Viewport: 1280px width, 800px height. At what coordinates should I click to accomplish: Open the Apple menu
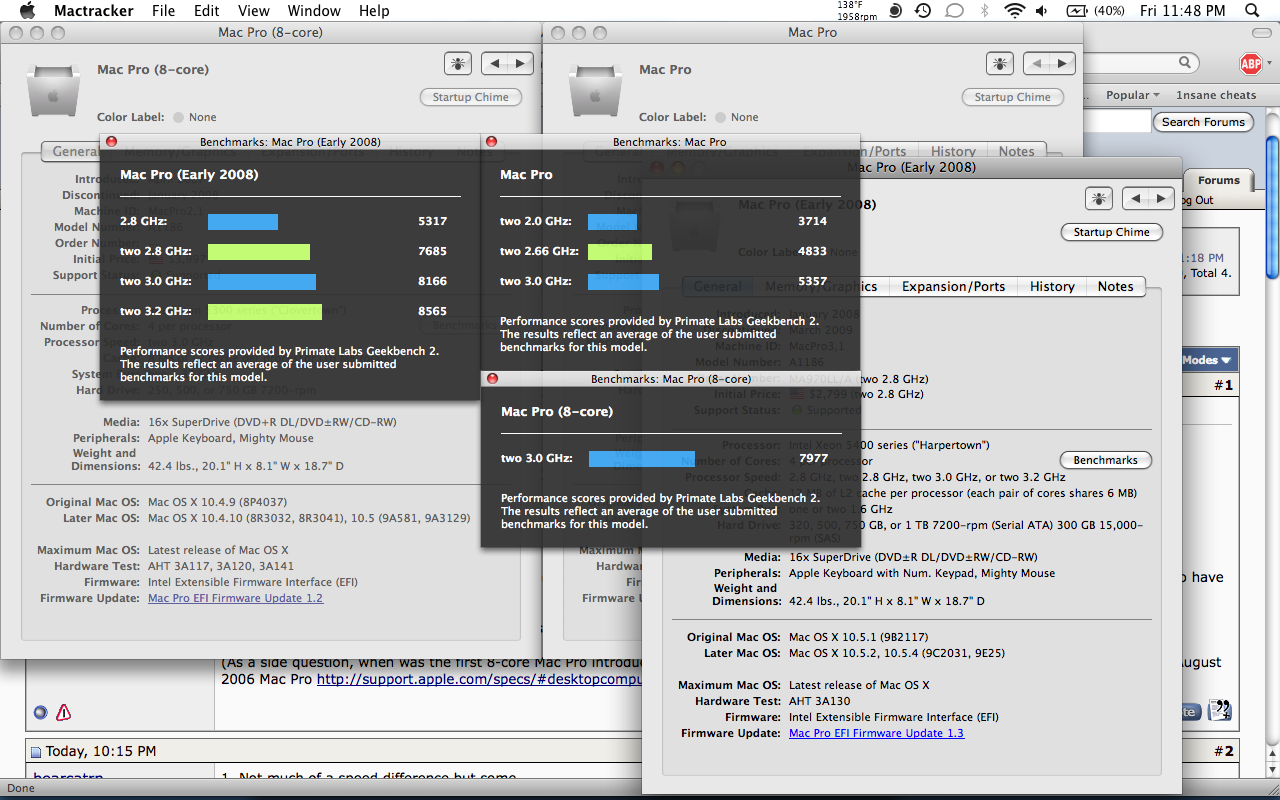(27, 10)
